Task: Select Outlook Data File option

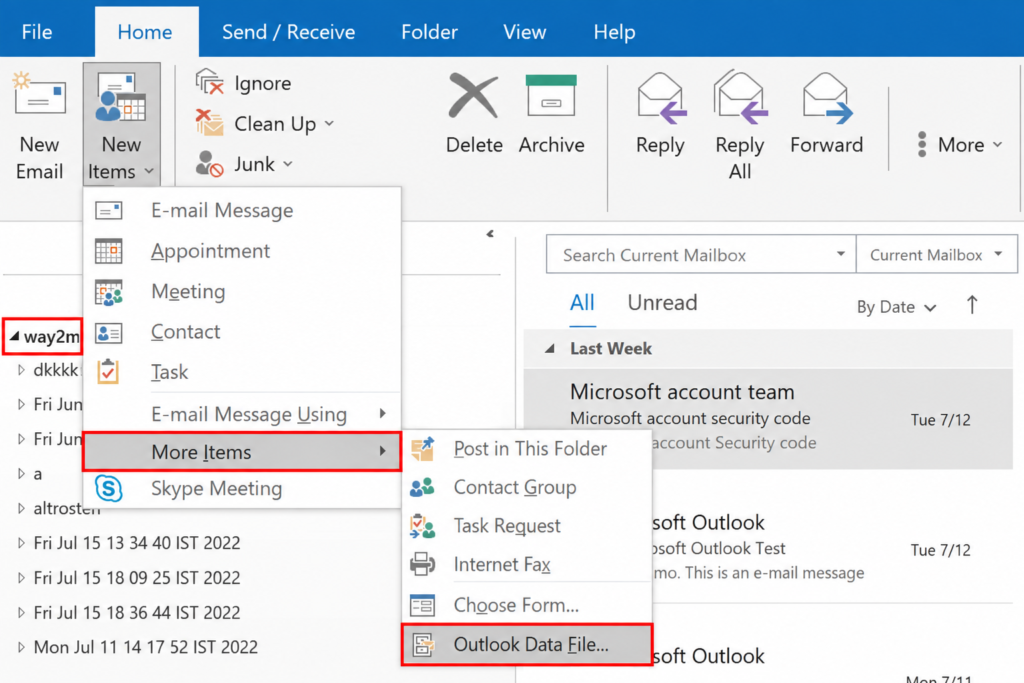Action: point(527,644)
